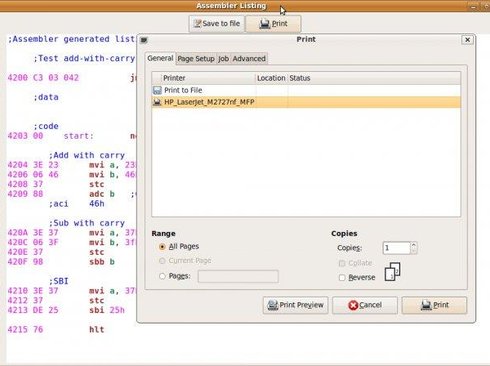Click the ';data' comment line
Screen dimensions: 490x366
point(46,97)
